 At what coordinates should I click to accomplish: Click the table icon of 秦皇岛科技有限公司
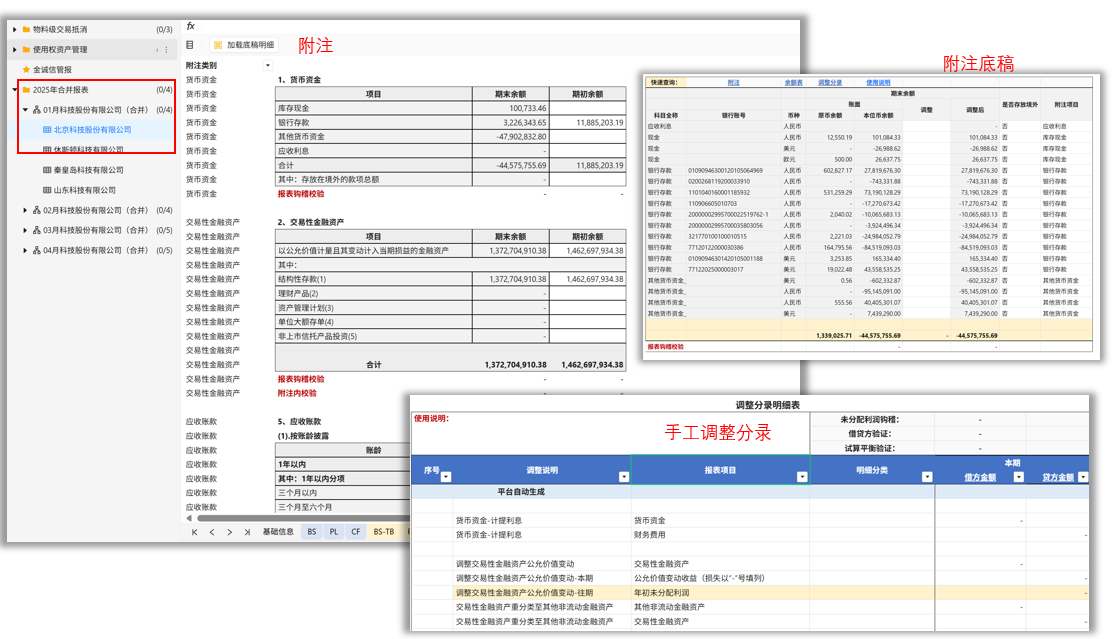pyautogui.click(x=47, y=171)
